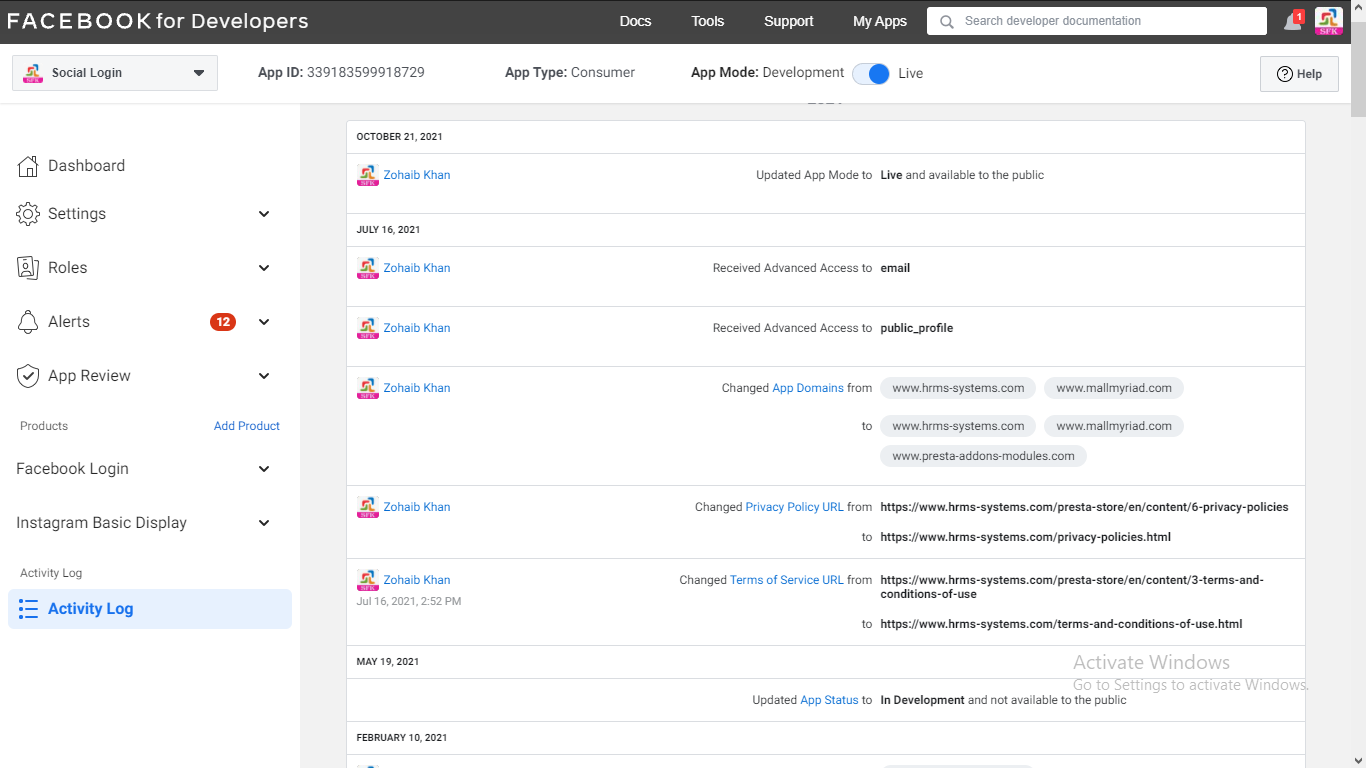Click avatar beside Changed App Domains entry
1366x768 pixels.
[368, 388]
